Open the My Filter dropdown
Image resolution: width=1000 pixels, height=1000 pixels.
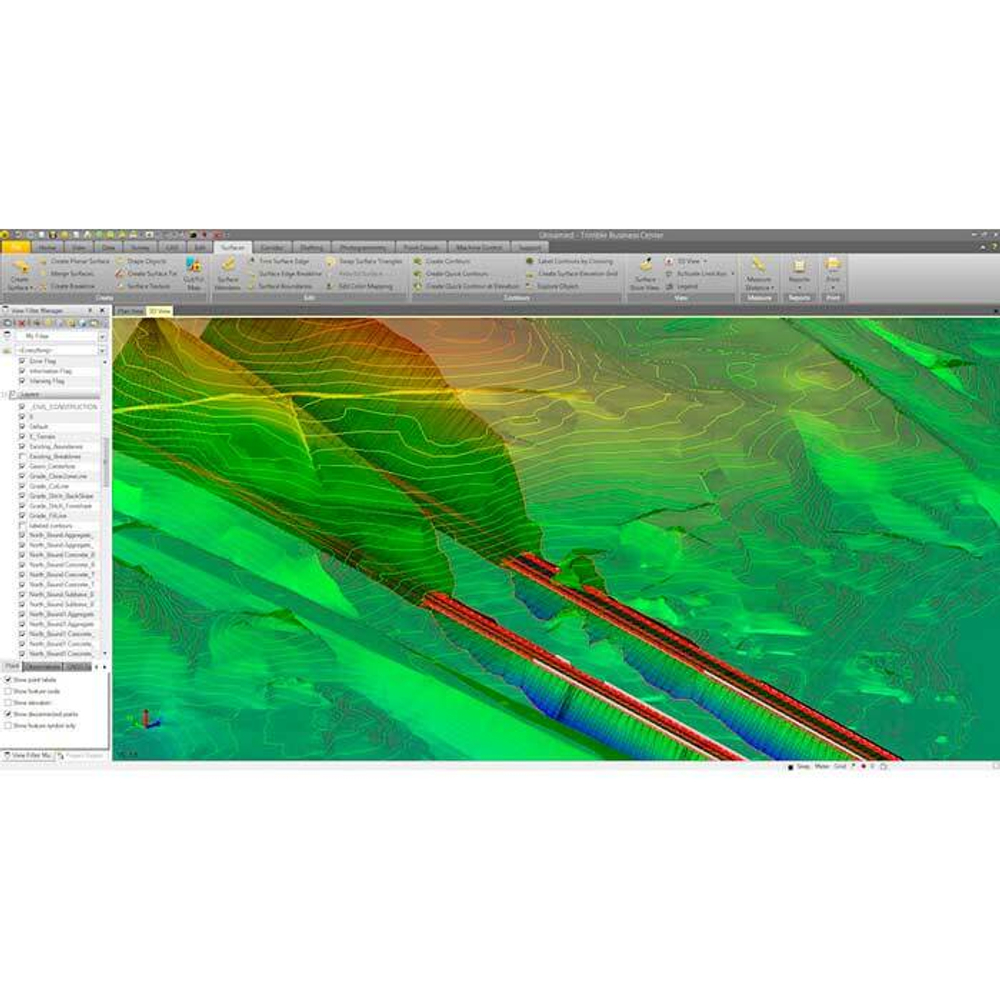102,336
